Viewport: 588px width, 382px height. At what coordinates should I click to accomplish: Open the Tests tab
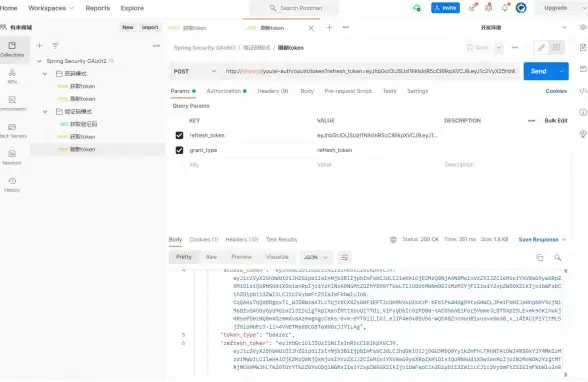coord(389,91)
